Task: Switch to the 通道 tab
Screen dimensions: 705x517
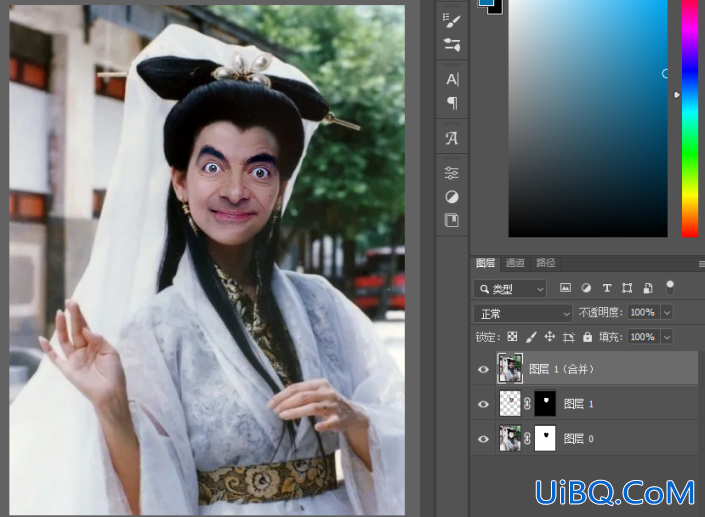Action: pos(515,263)
